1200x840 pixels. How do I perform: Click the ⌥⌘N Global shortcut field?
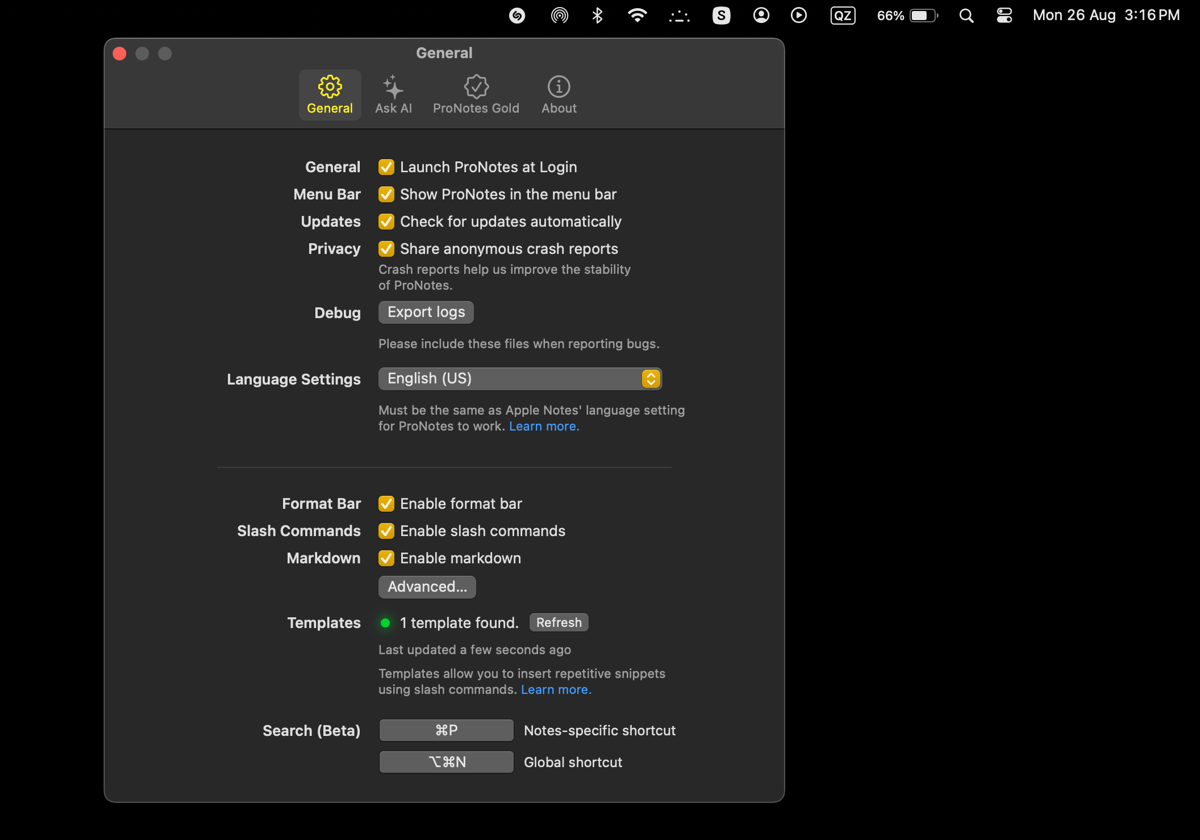tap(446, 762)
